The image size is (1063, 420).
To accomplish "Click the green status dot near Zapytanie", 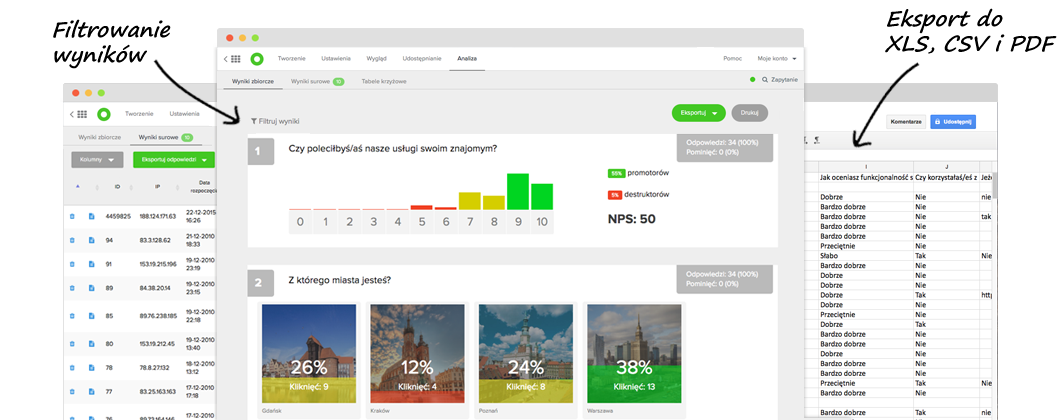I will [753, 80].
